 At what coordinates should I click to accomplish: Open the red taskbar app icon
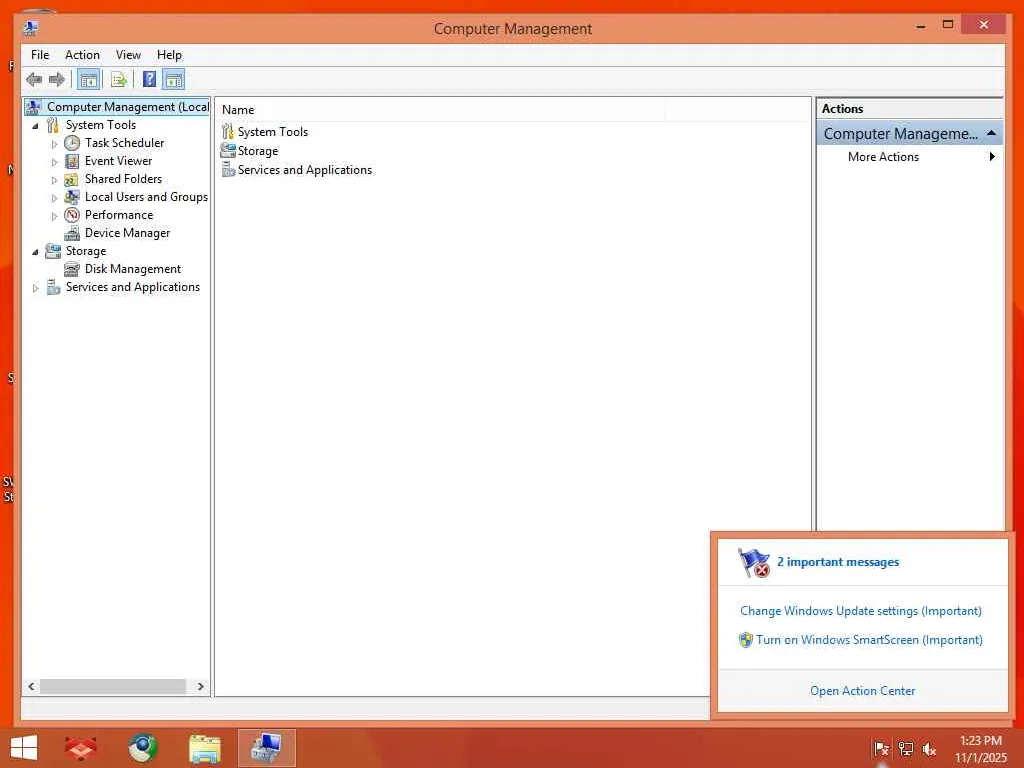(81, 748)
